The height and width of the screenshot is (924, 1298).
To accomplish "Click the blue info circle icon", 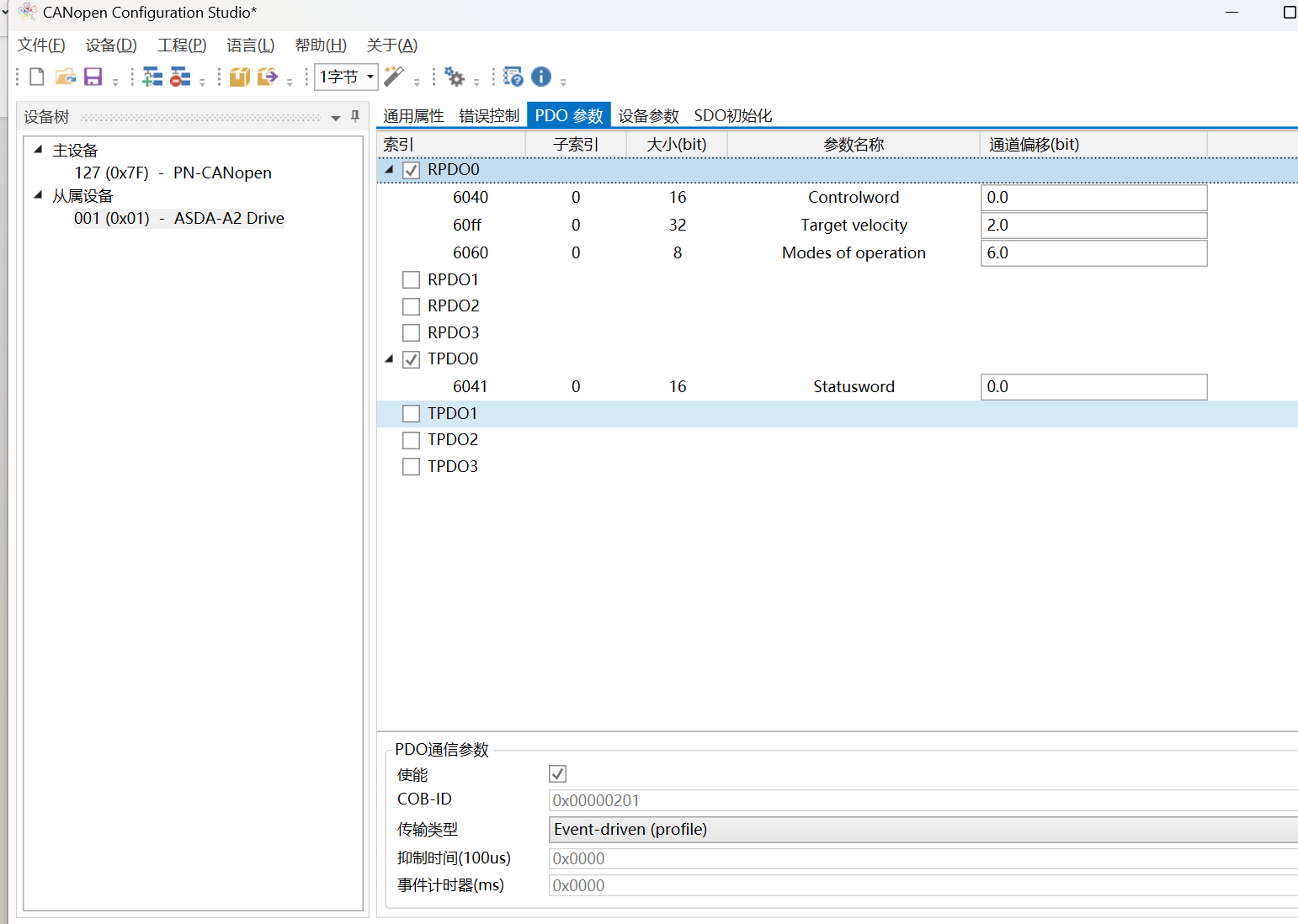I will pyautogui.click(x=541, y=77).
